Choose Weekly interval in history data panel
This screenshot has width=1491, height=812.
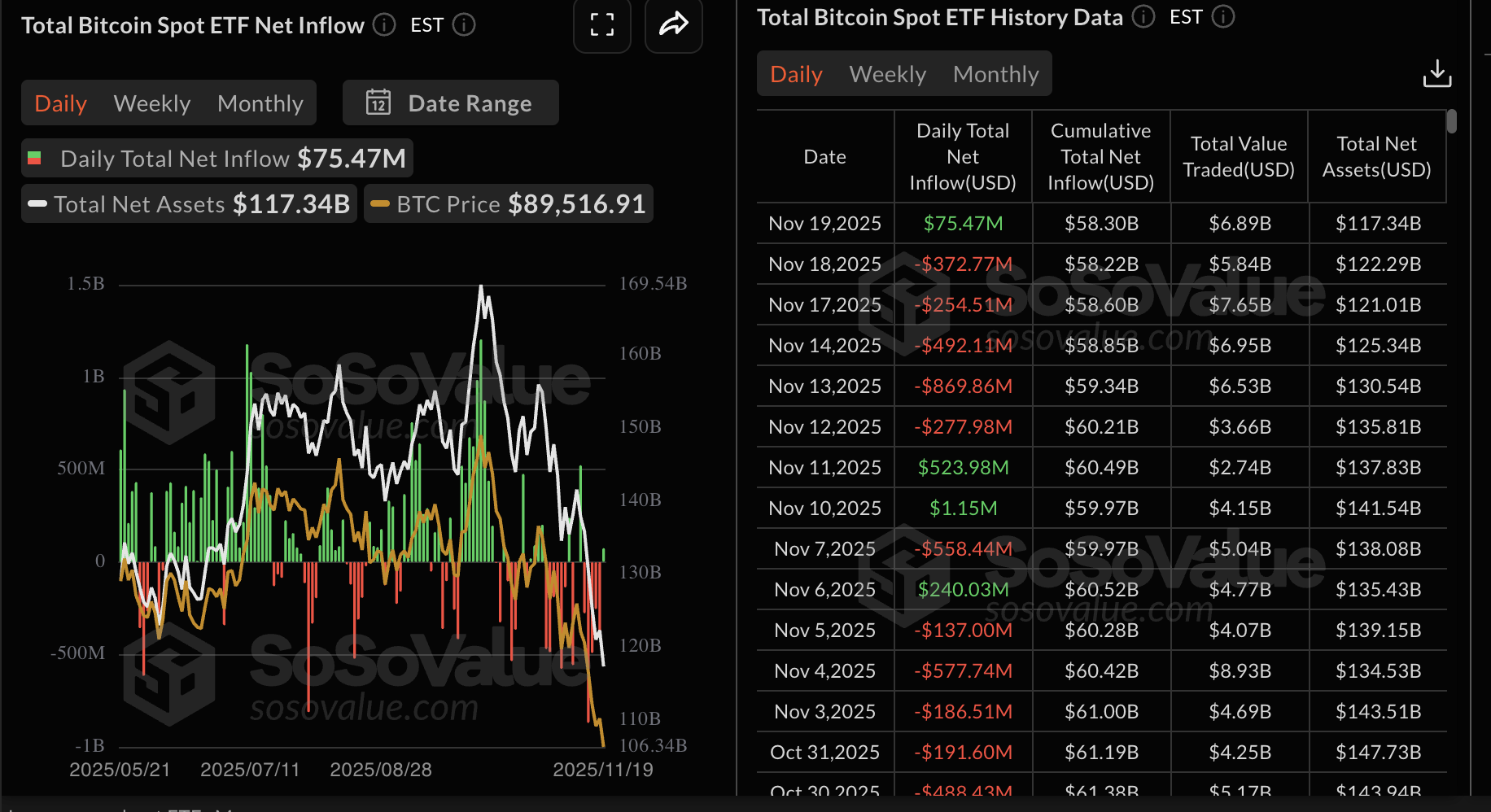point(887,73)
